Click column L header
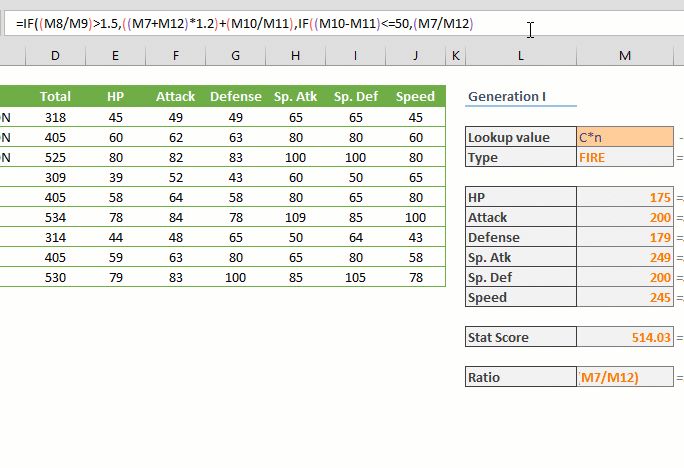This screenshot has width=684, height=468. coord(521,55)
